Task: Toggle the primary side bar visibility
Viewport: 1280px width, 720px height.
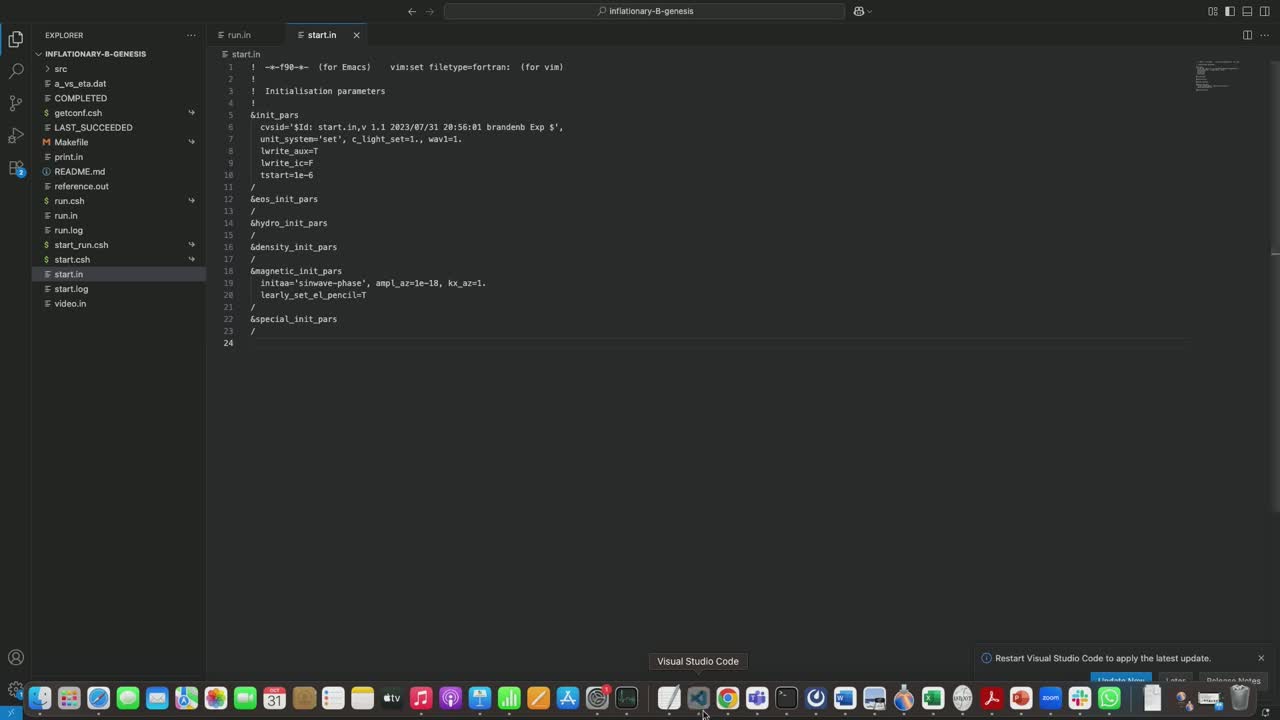Action: [1230, 11]
